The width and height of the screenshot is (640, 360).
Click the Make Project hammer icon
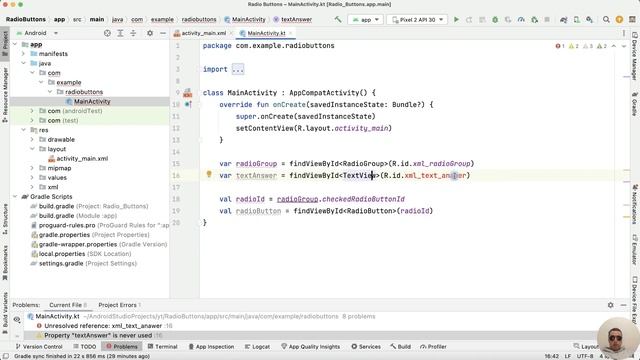(x=338, y=19)
